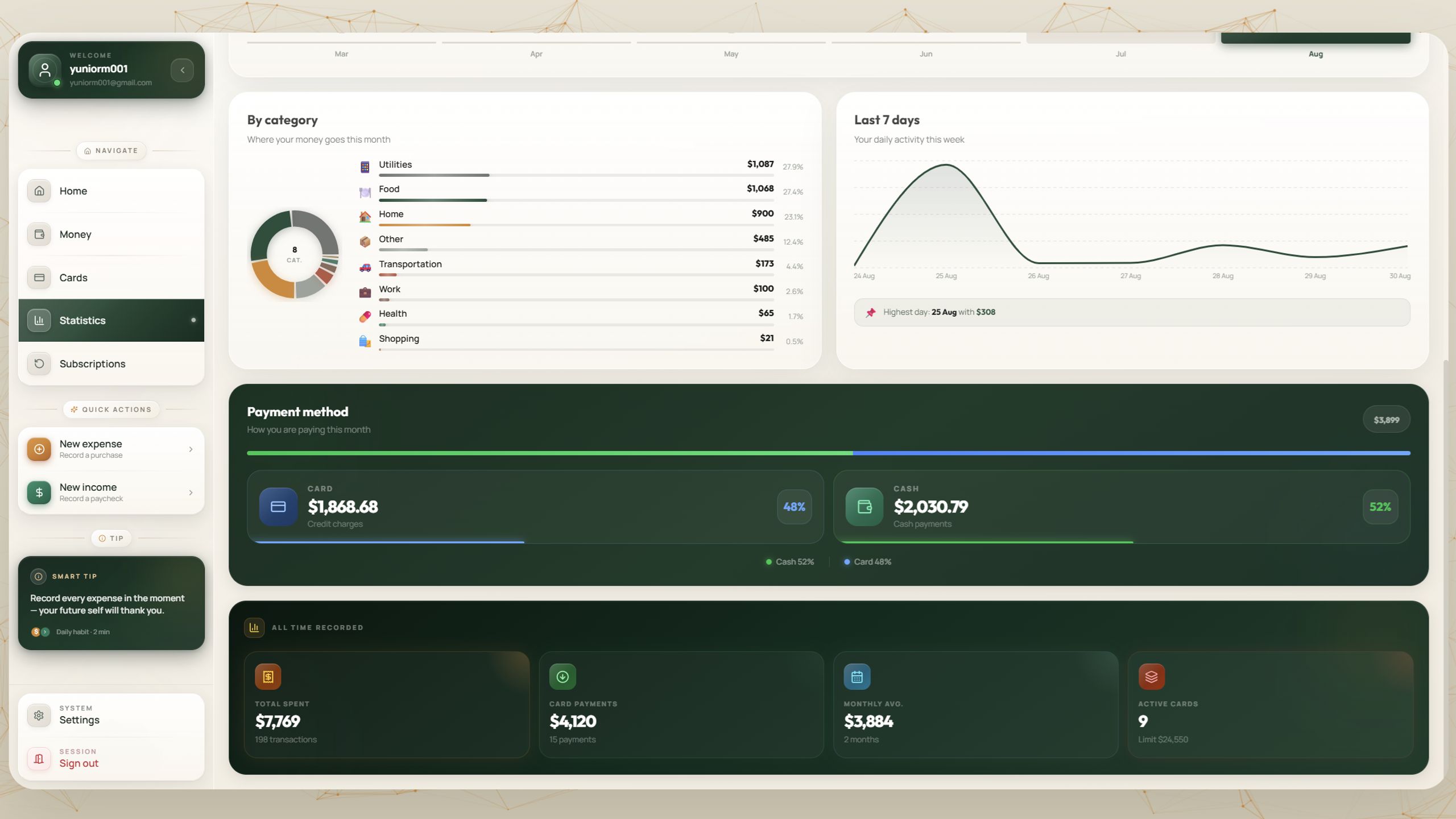Select the Aug month bar

coord(1316,38)
